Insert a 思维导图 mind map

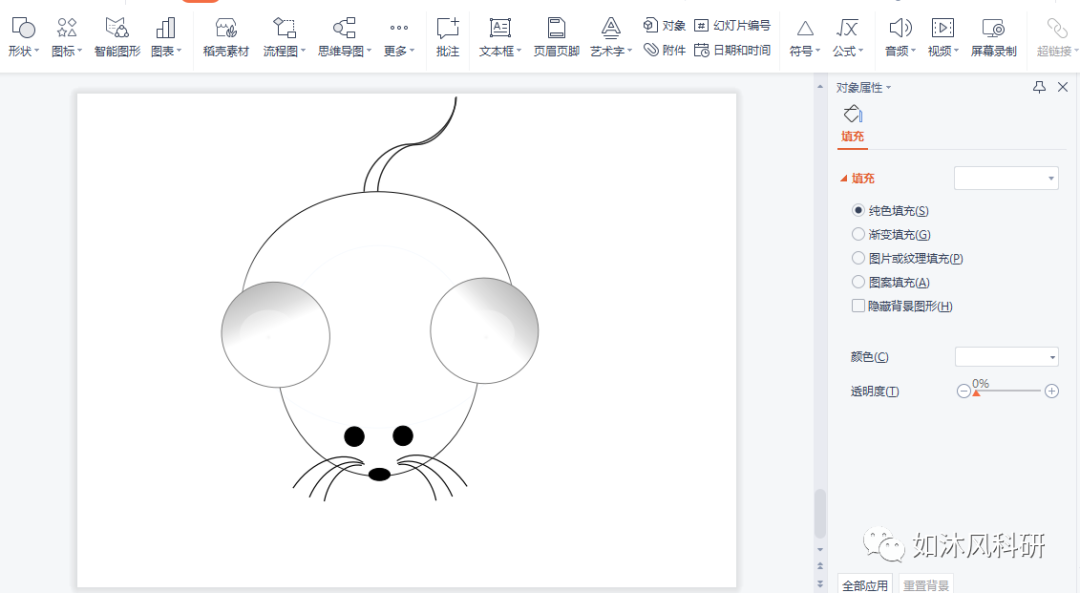[344, 37]
